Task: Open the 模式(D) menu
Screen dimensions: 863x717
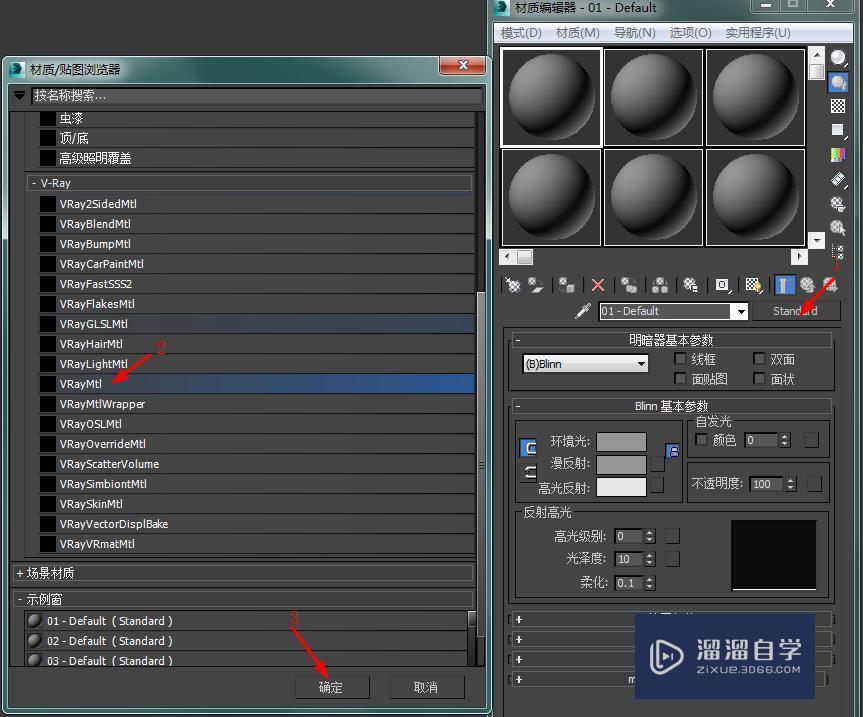Action: point(521,32)
